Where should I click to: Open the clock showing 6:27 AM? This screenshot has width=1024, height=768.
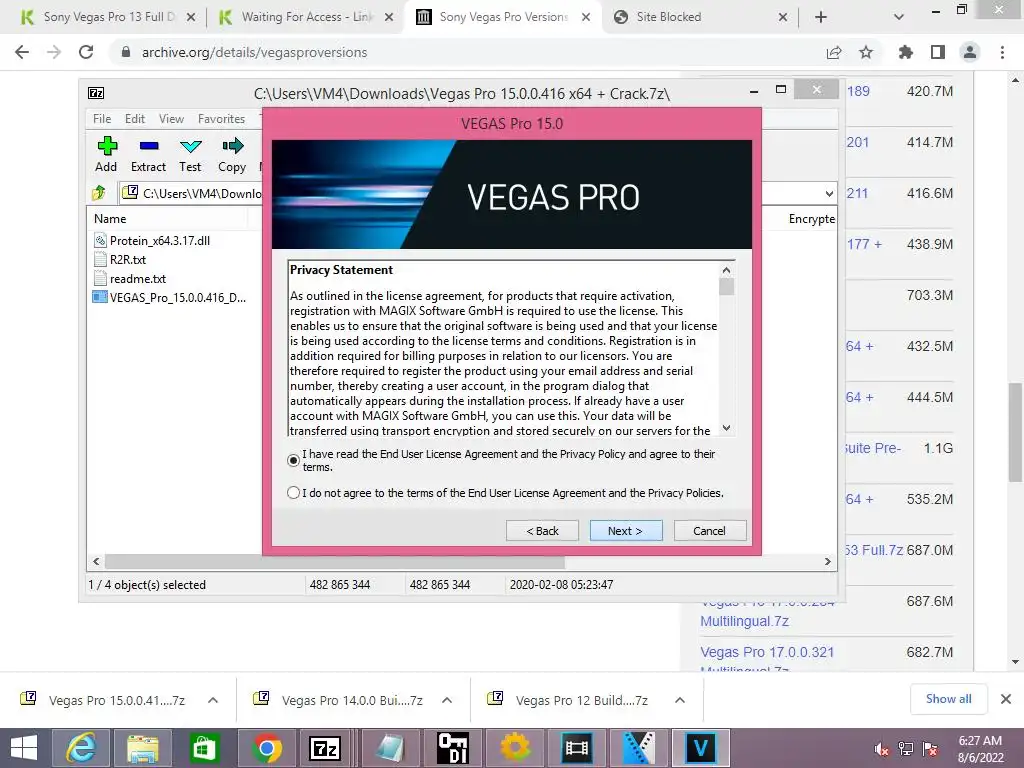click(980, 749)
